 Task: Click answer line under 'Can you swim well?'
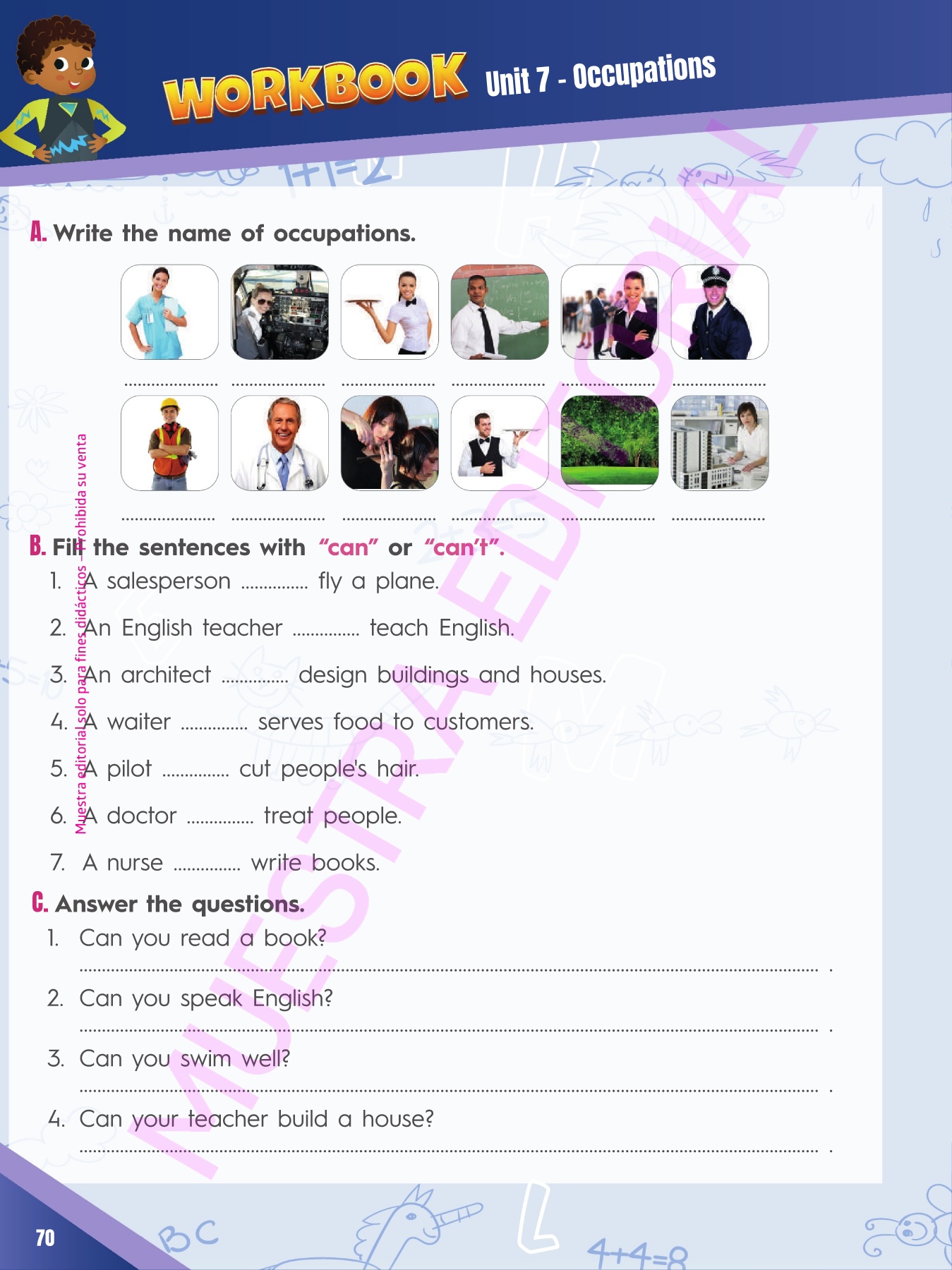449,1090
